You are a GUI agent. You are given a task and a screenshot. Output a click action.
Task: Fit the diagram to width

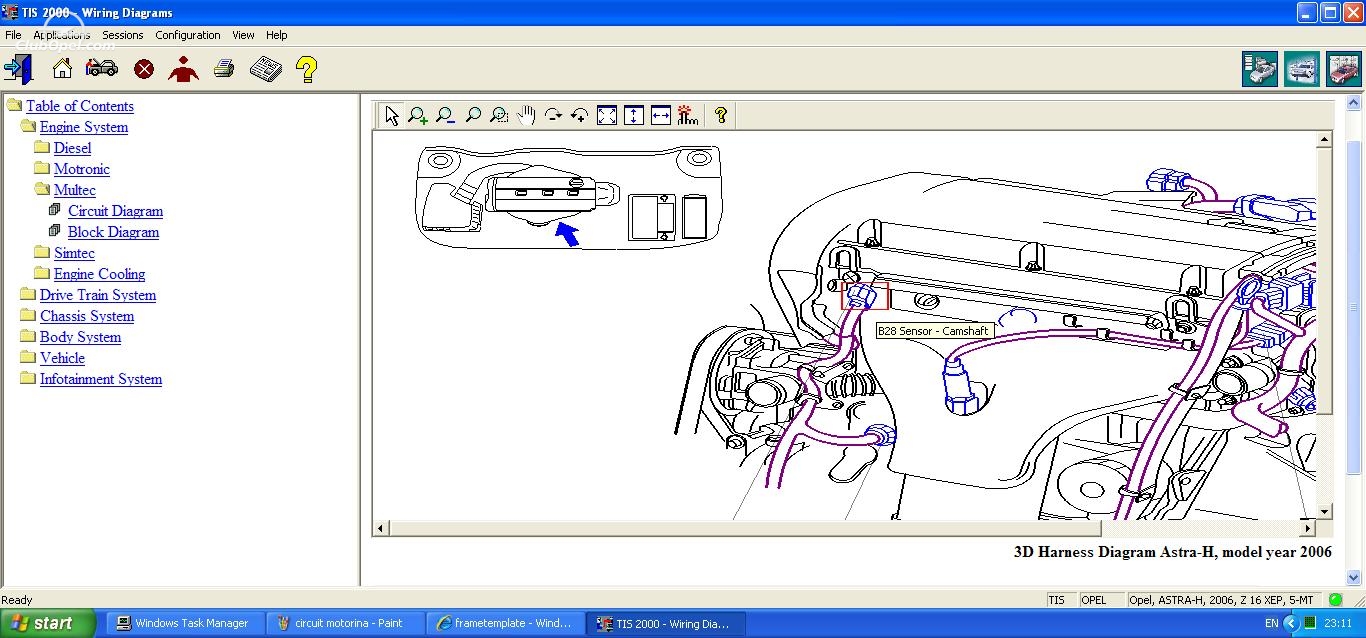pyautogui.click(x=660, y=115)
